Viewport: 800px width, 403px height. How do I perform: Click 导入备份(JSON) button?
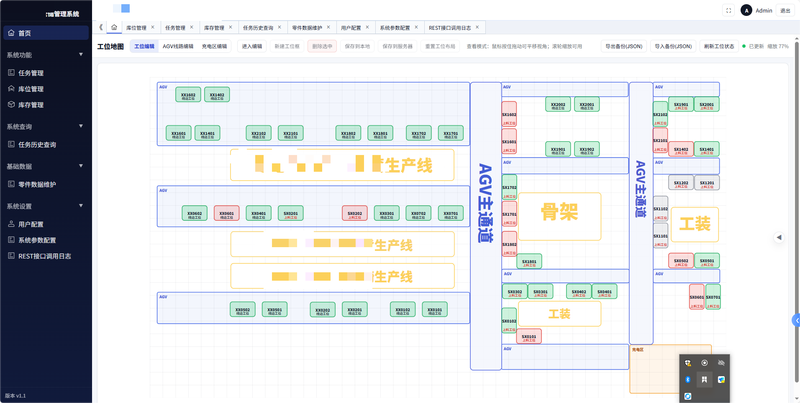coord(673,46)
